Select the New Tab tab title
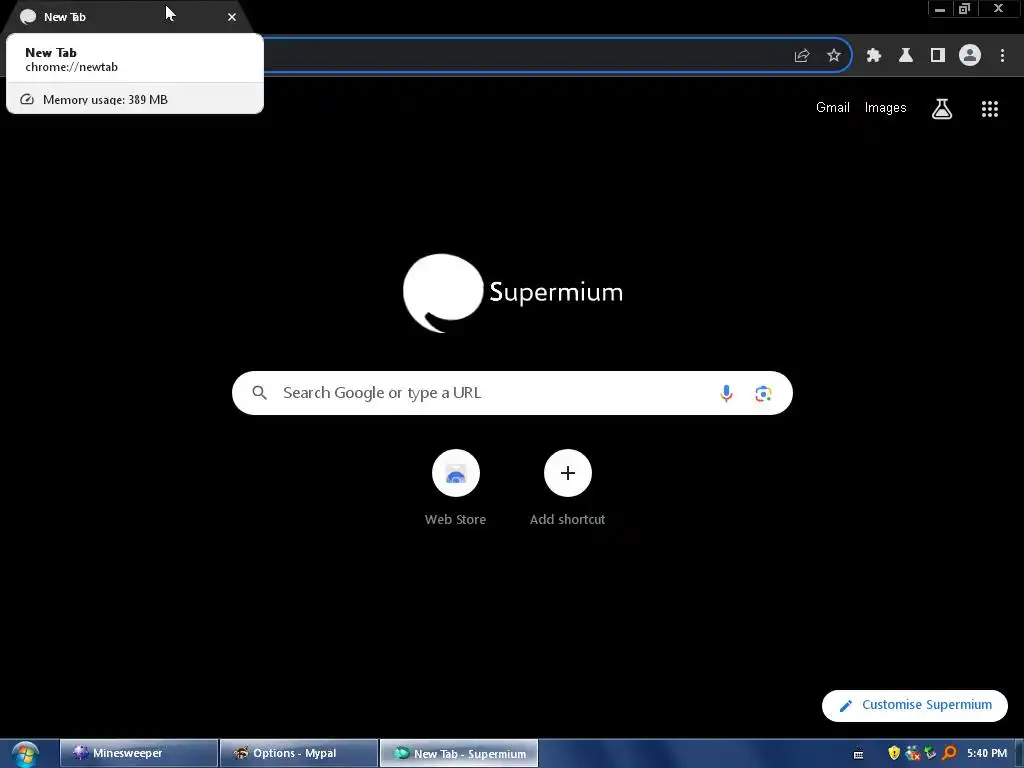Screen dimensions: 1024x768 pos(65,17)
